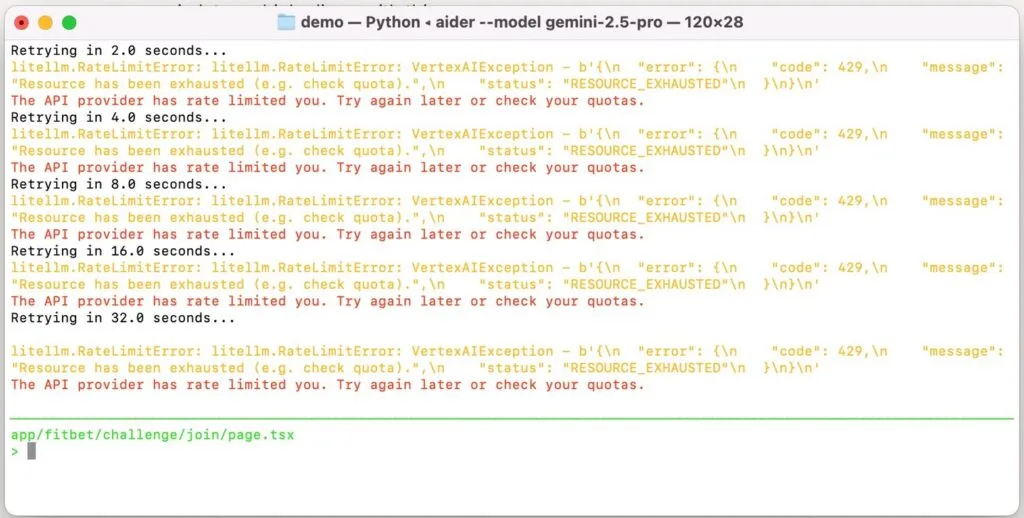Minimize the window using the yellow button
This screenshot has height=518, width=1024.
click(x=45, y=22)
